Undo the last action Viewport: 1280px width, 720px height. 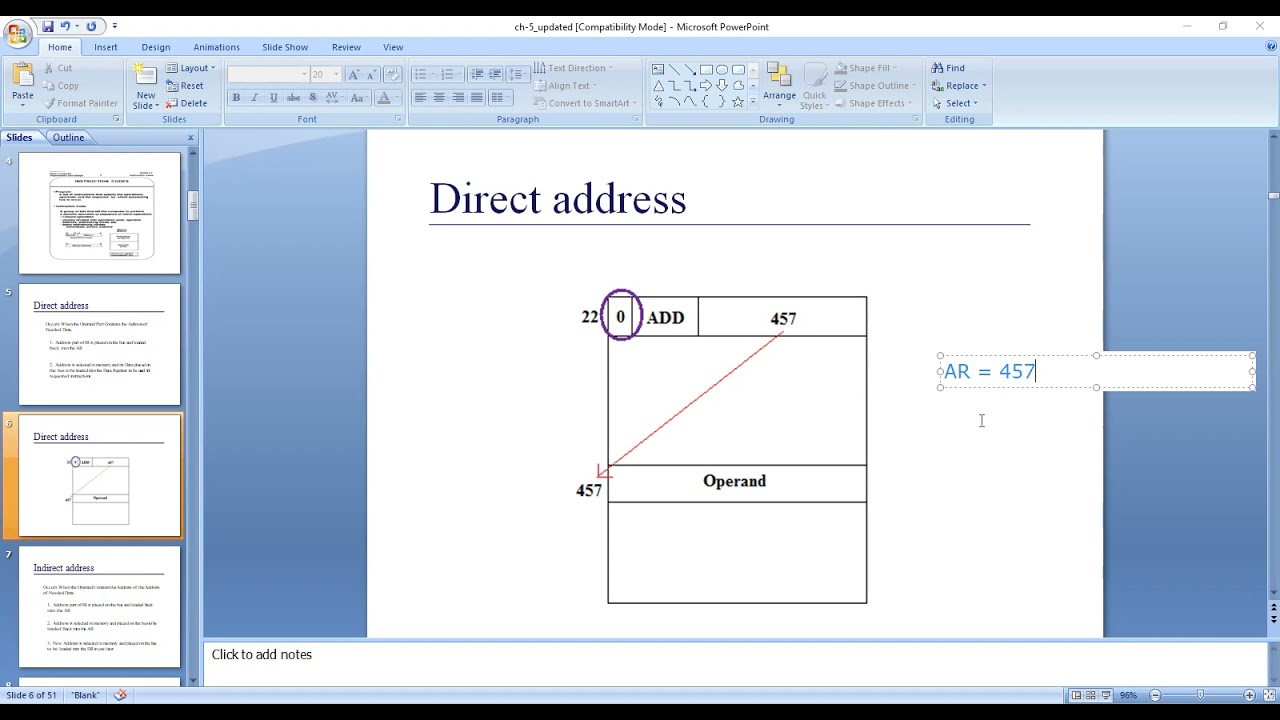tap(65, 26)
